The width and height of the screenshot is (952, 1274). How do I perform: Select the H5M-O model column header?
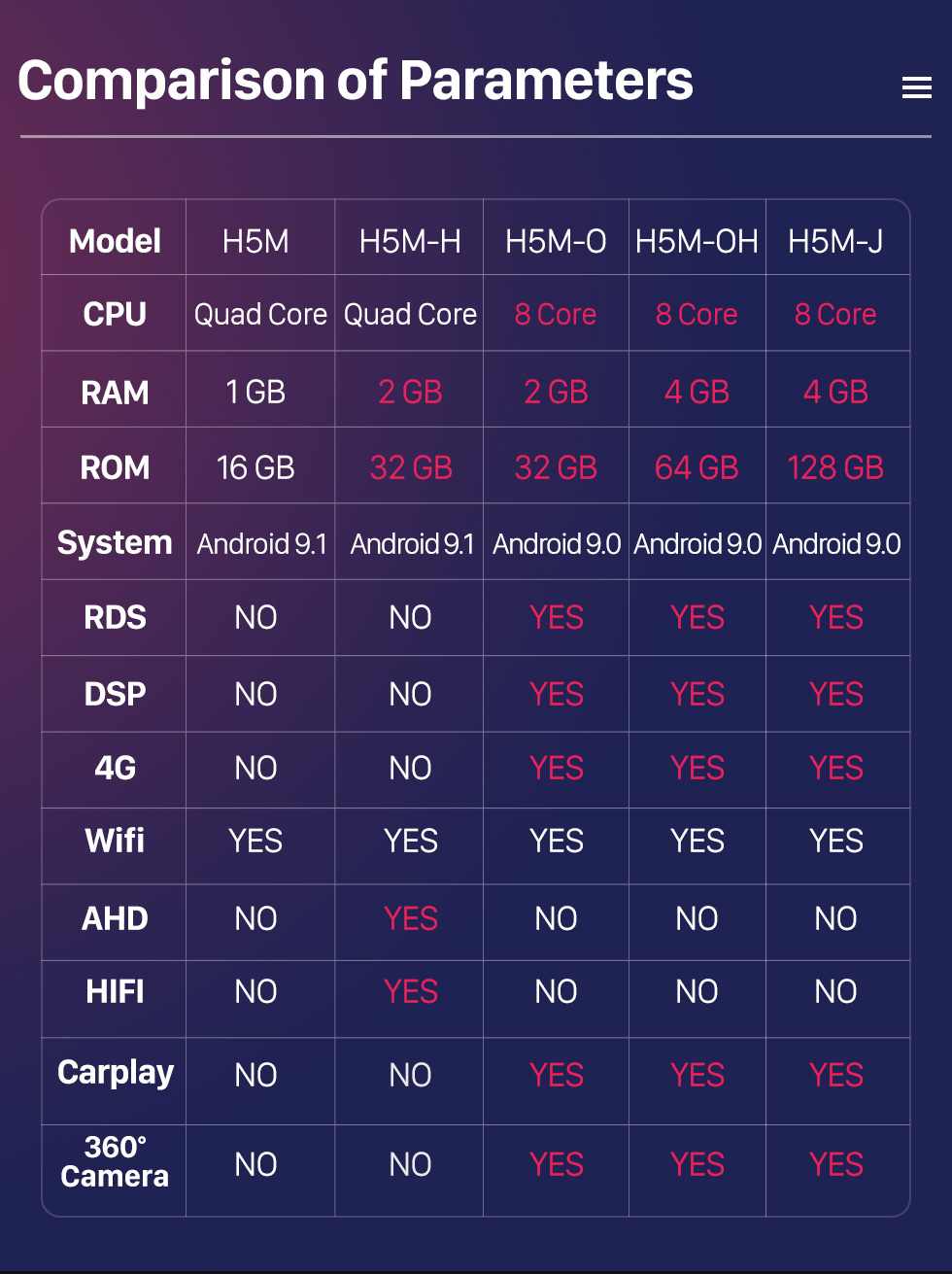pos(556,241)
